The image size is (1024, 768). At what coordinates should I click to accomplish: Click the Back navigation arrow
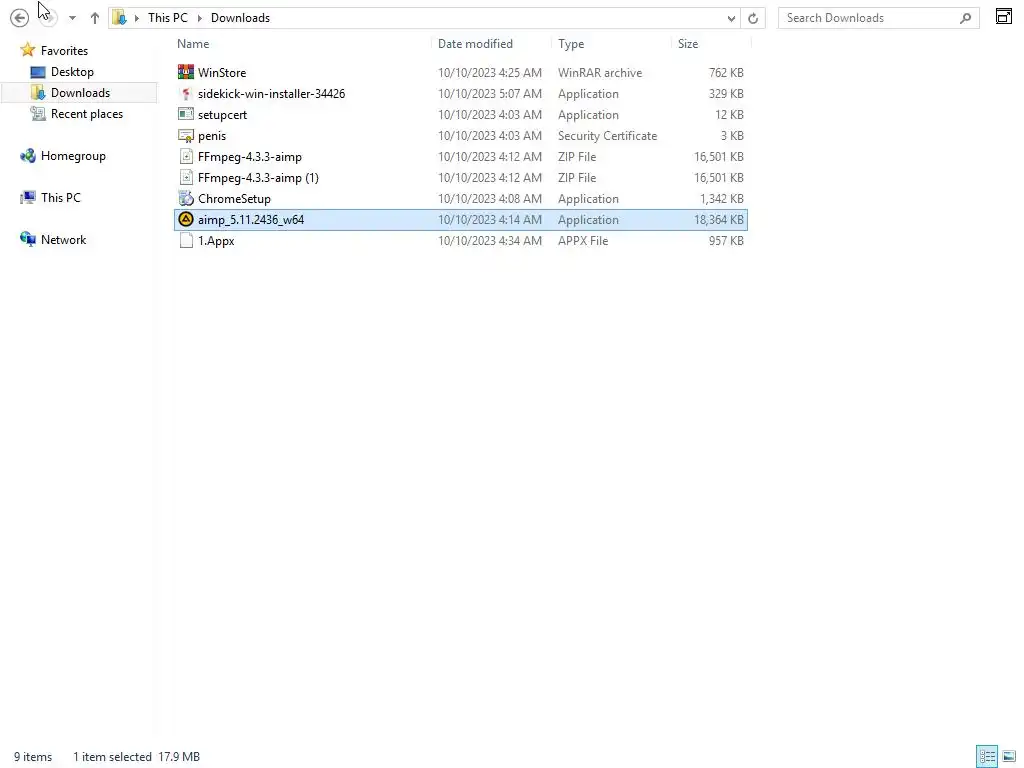pos(20,18)
